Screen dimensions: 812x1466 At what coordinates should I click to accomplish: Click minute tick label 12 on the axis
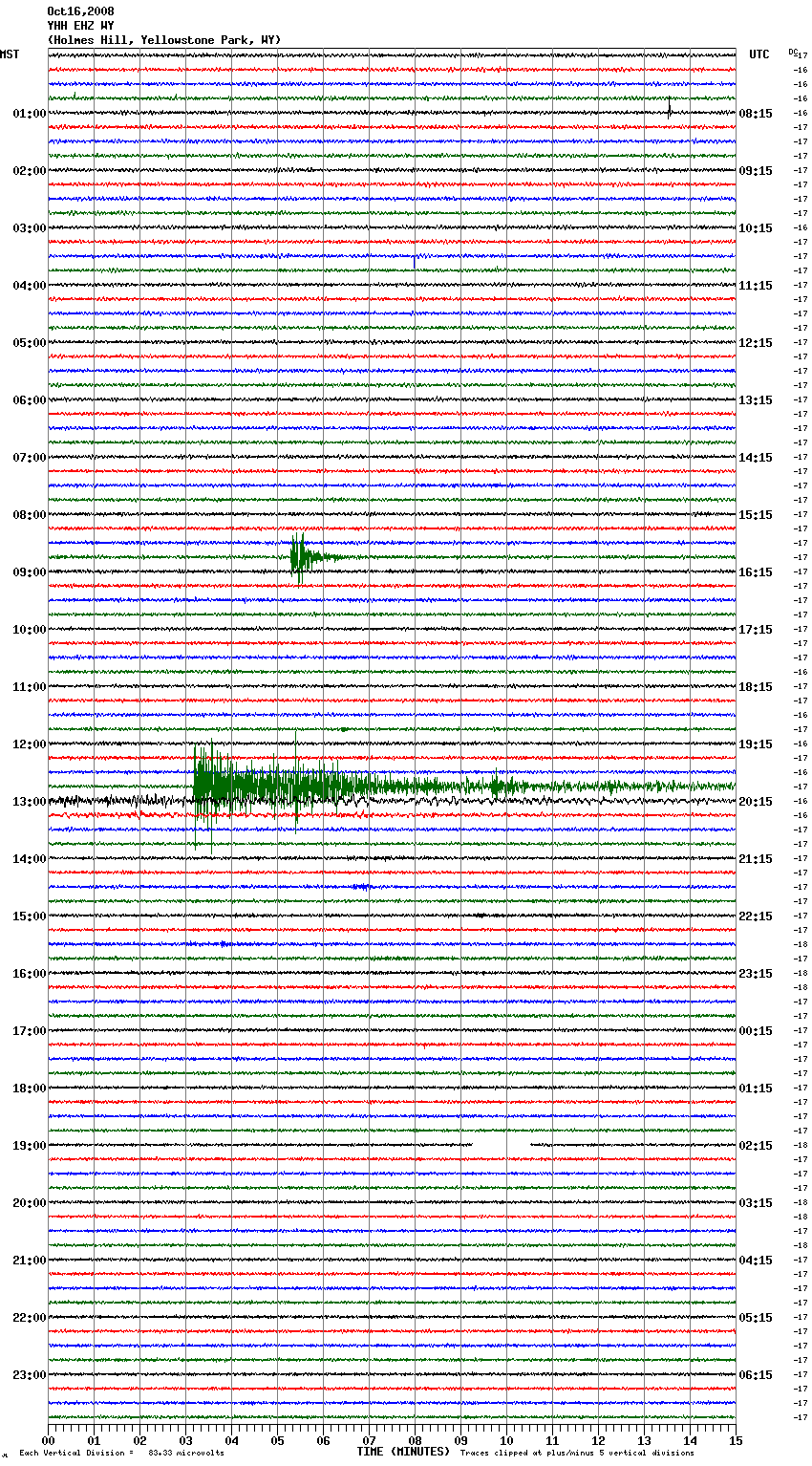tap(599, 1440)
